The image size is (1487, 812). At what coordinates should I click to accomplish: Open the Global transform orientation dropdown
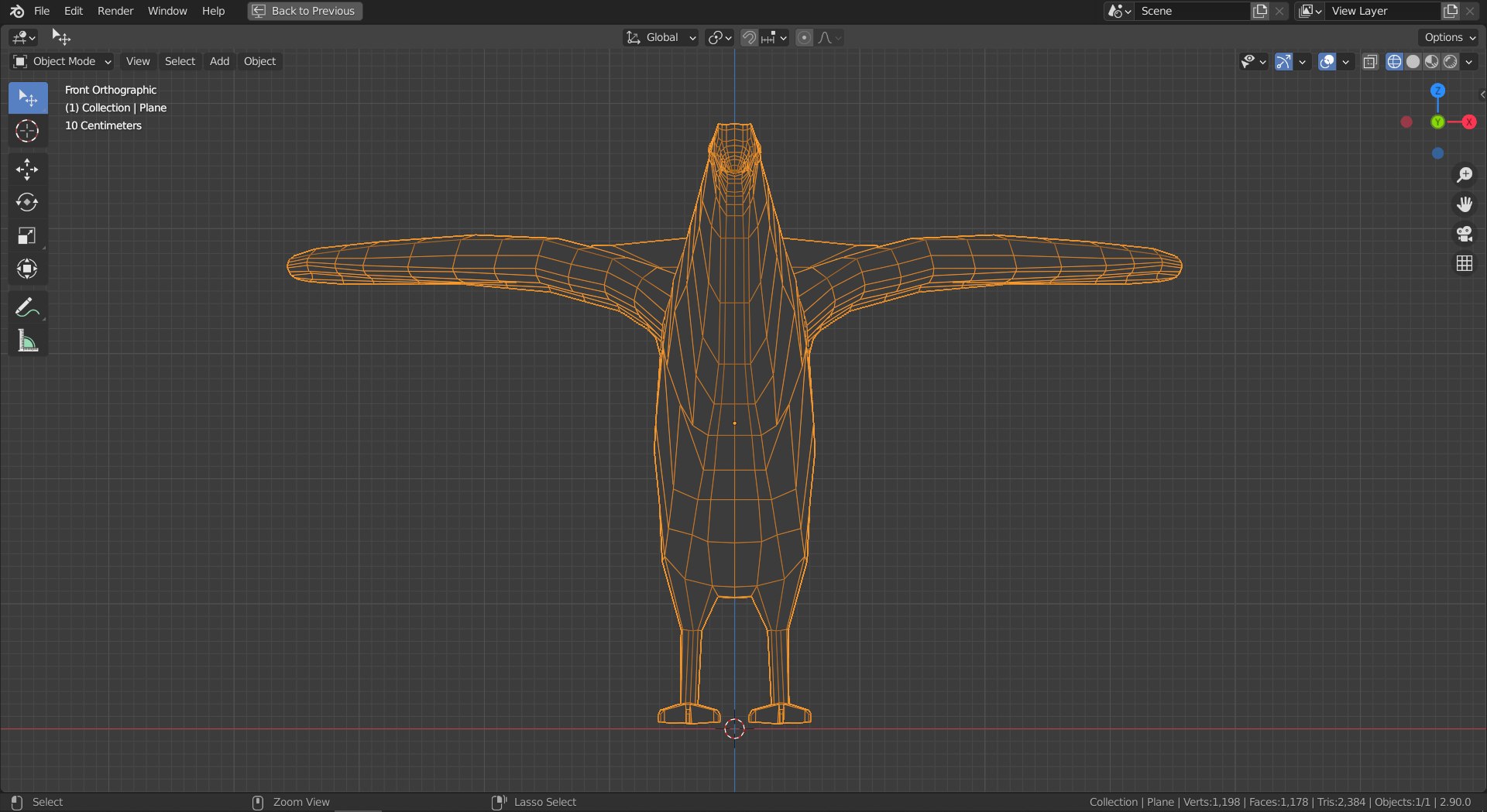coord(661,37)
